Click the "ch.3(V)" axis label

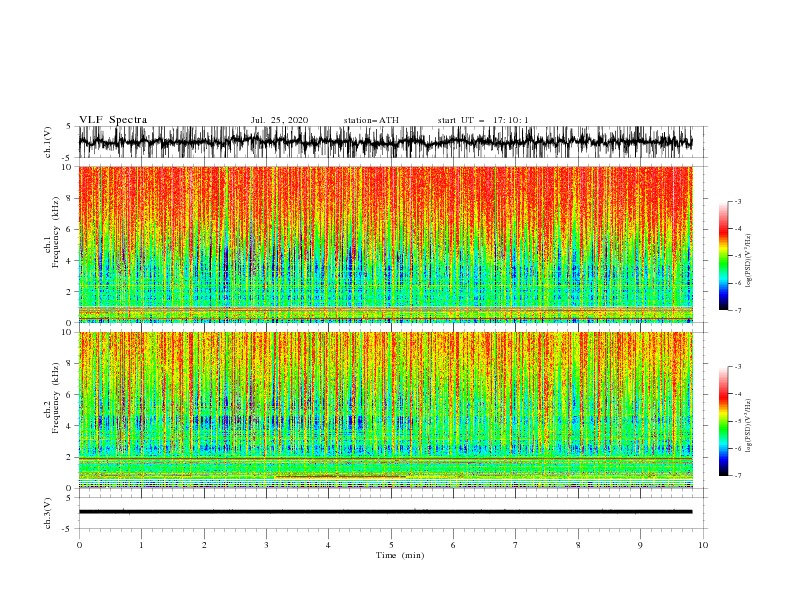pos(48,513)
